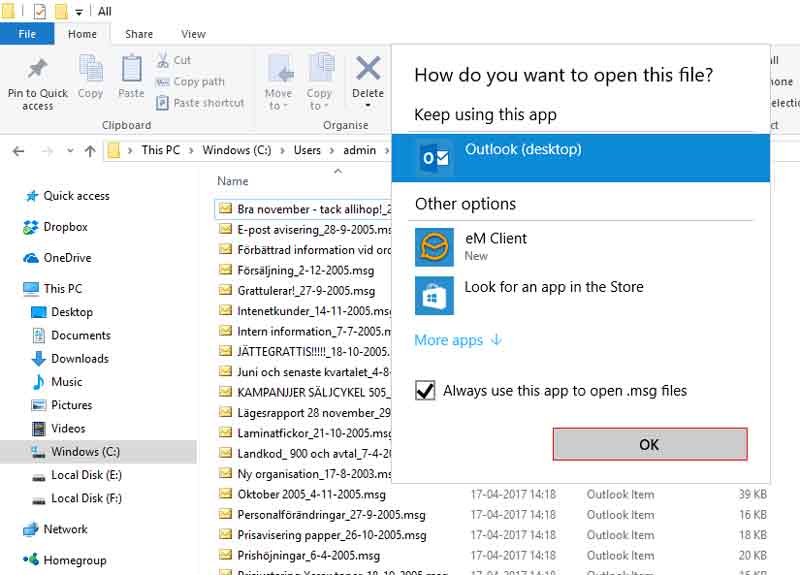Expand the chevron after This PC breadcrumb

point(191,151)
